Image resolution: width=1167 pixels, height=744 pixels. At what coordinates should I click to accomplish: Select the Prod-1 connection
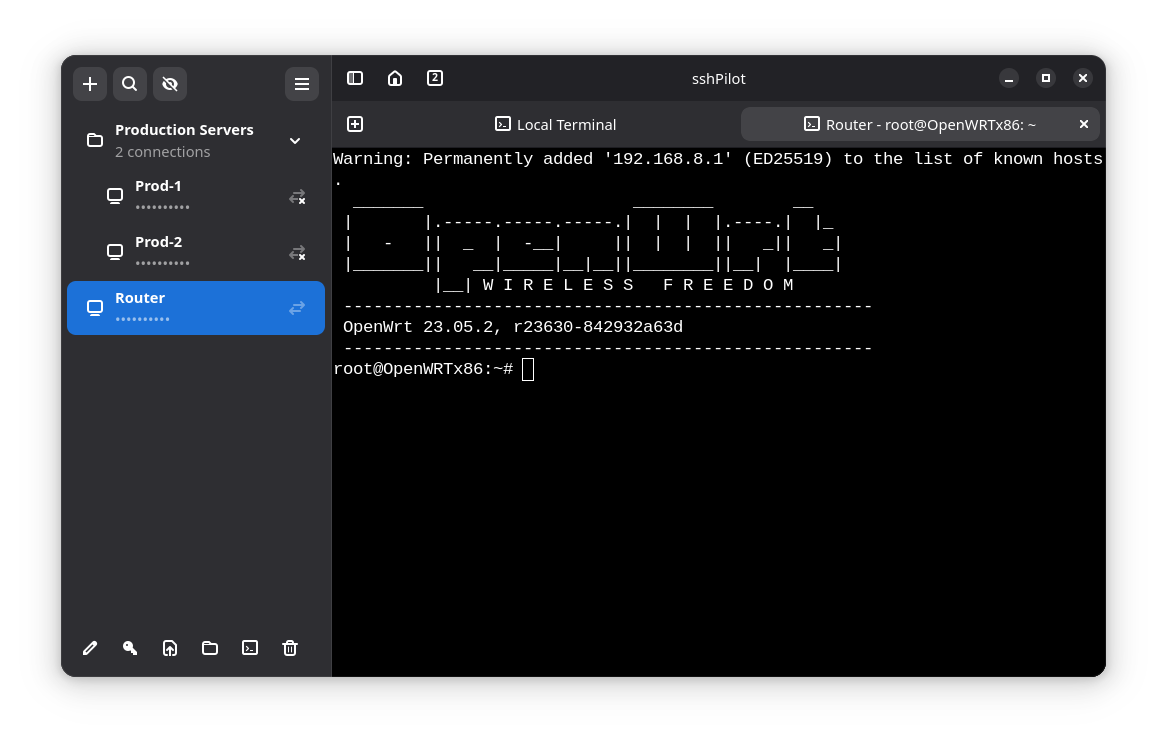tap(180, 196)
